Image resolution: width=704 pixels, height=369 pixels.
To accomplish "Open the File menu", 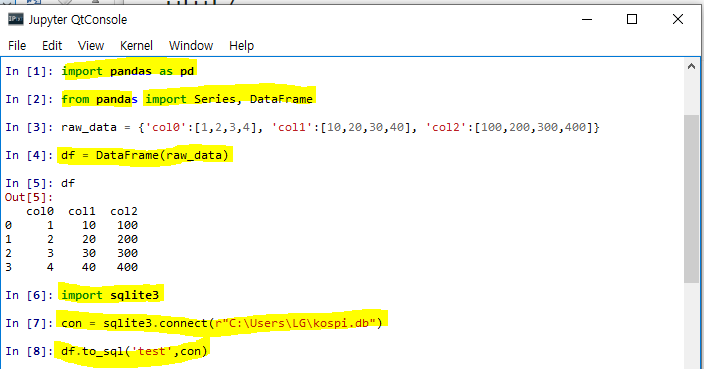I will [x=17, y=46].
